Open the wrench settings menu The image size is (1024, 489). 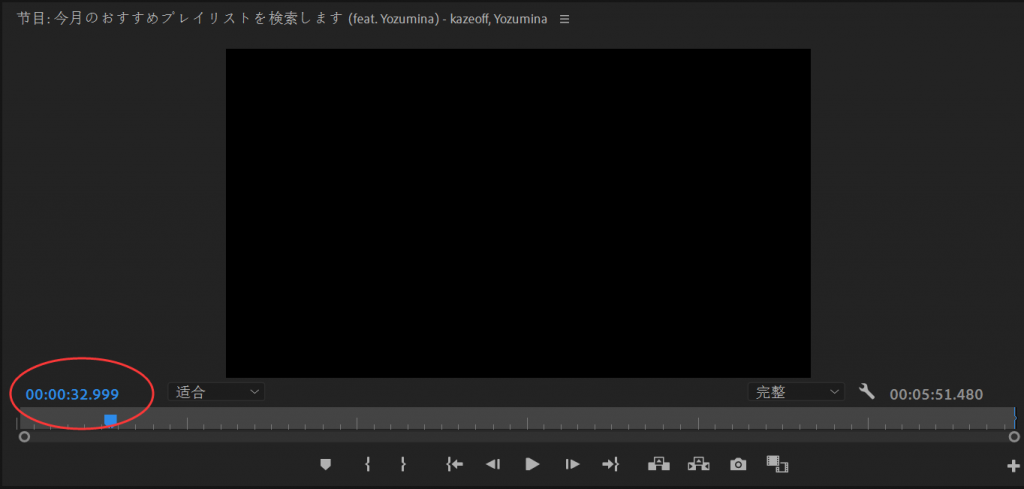[867, 392]
